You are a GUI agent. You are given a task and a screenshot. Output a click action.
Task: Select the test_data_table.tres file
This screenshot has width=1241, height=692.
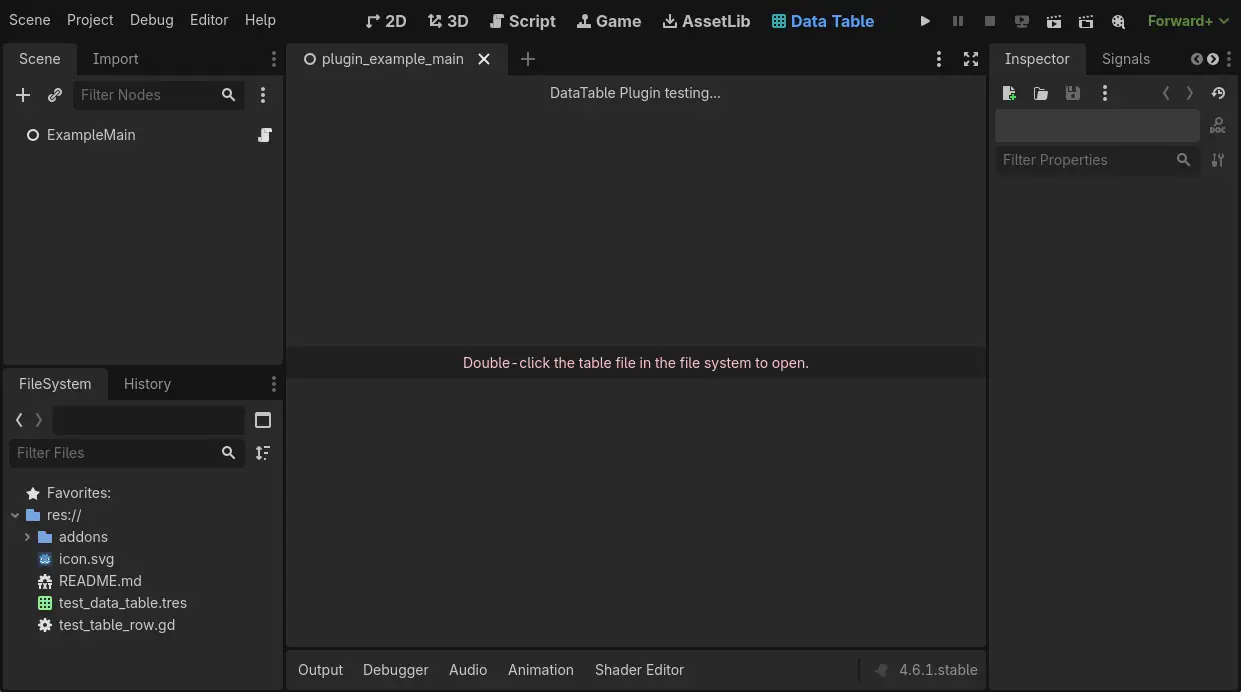point(123,603)
